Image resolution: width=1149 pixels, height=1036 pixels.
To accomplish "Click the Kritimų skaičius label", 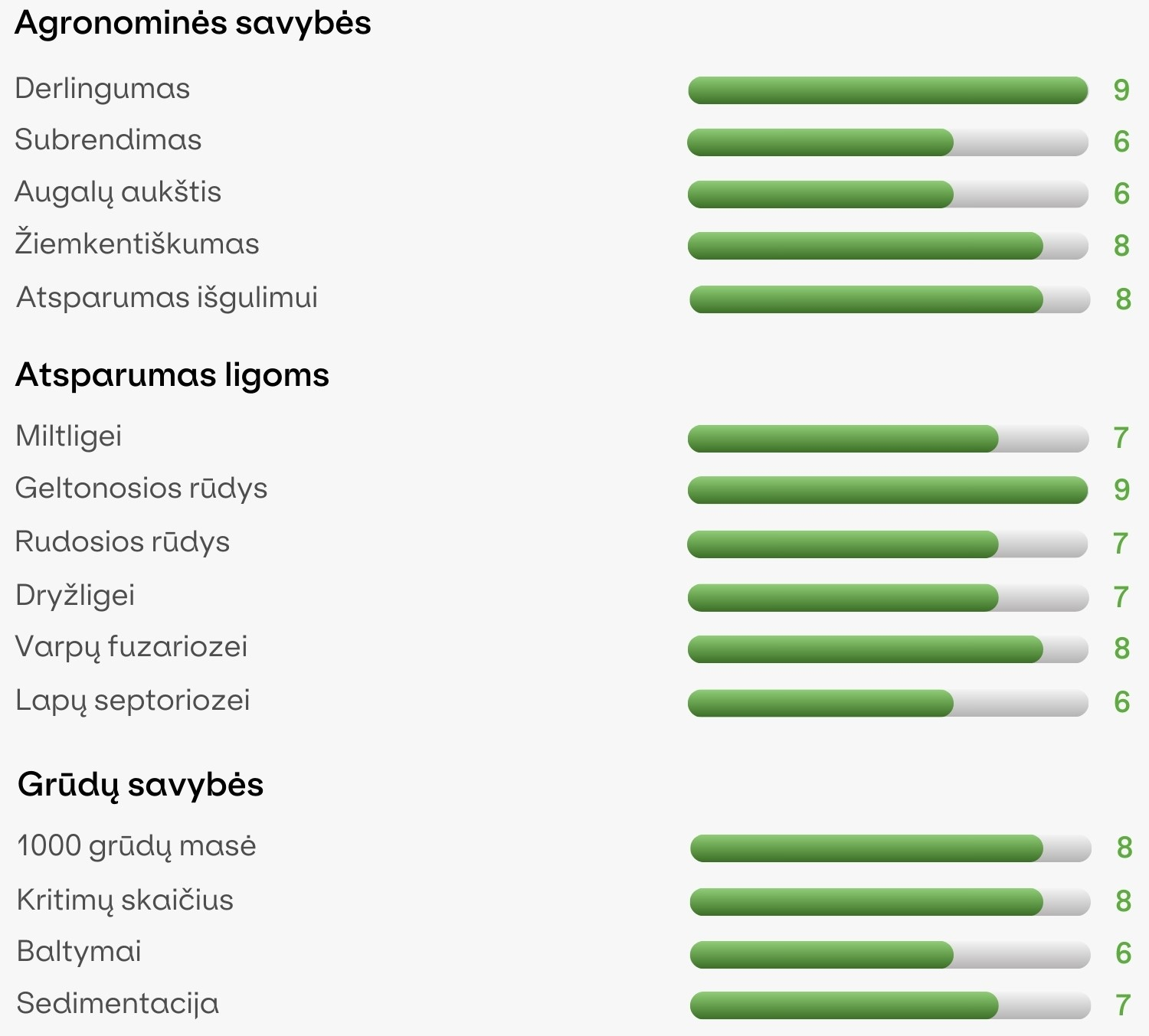I will [x=125, y=900].
